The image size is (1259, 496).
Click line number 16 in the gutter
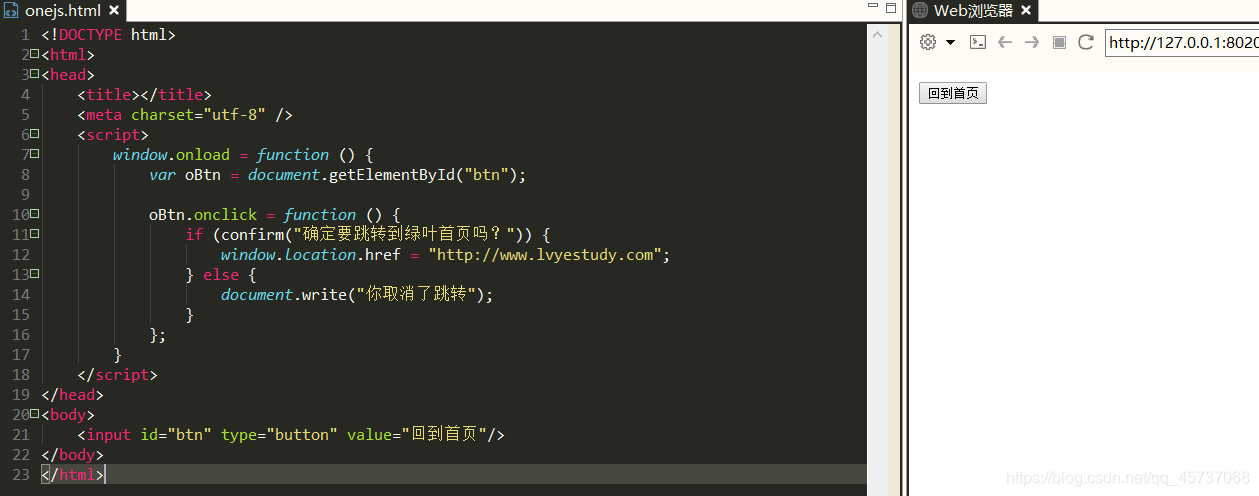[21, 334]
